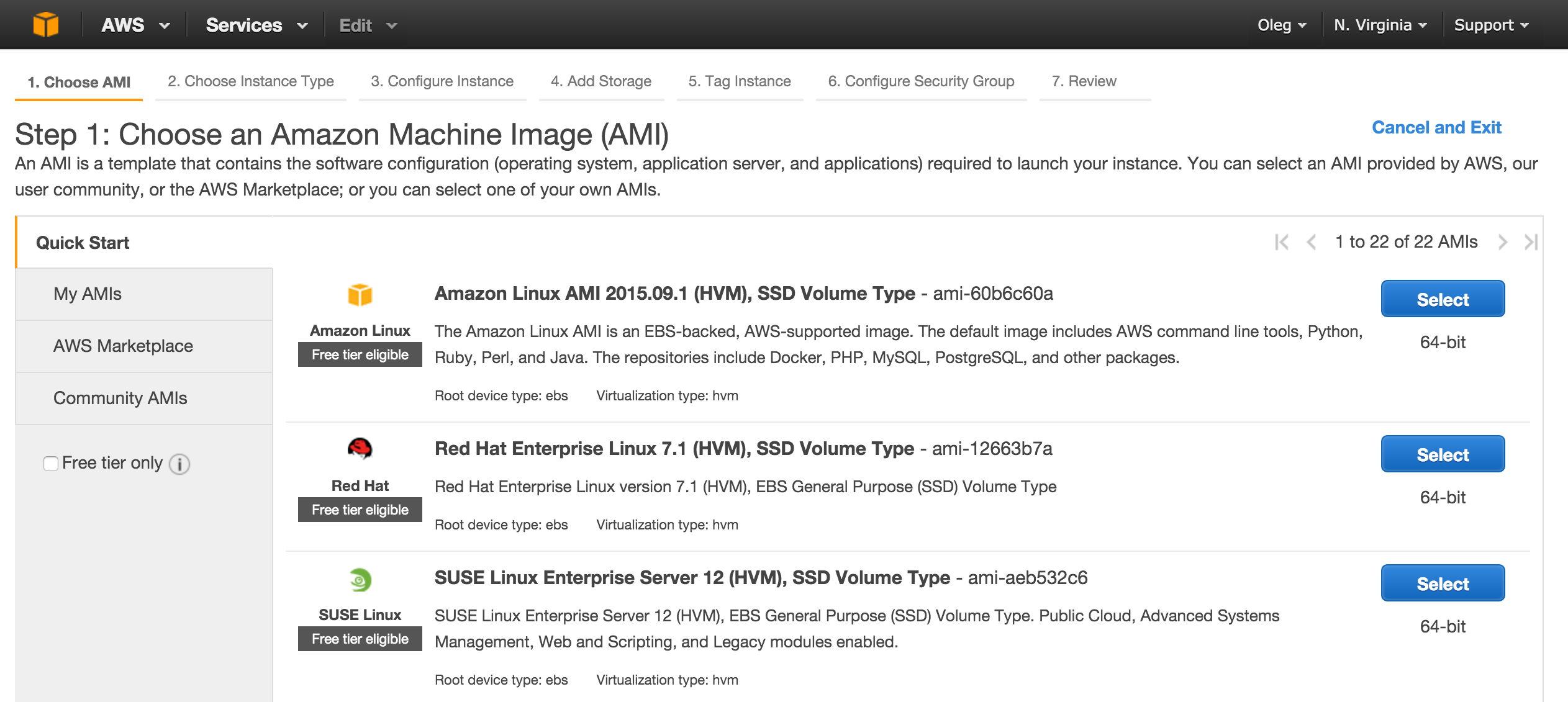Go to first page of AMIs
The image size is (1568, 702).
coord(1281,242)
